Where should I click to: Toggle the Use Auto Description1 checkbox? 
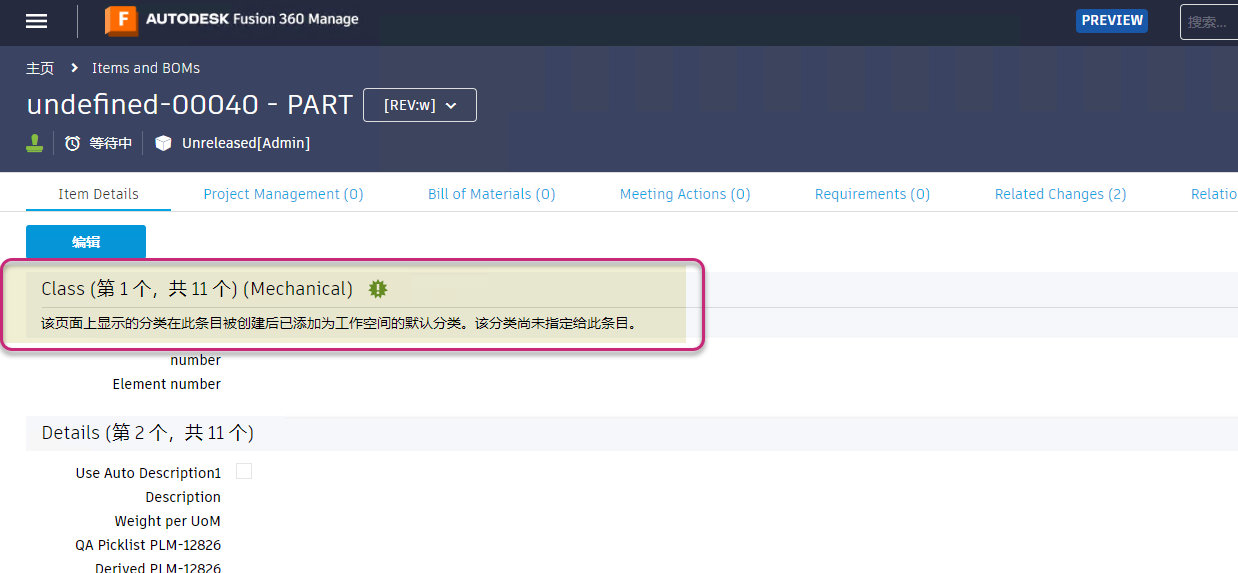click(244, 472)
